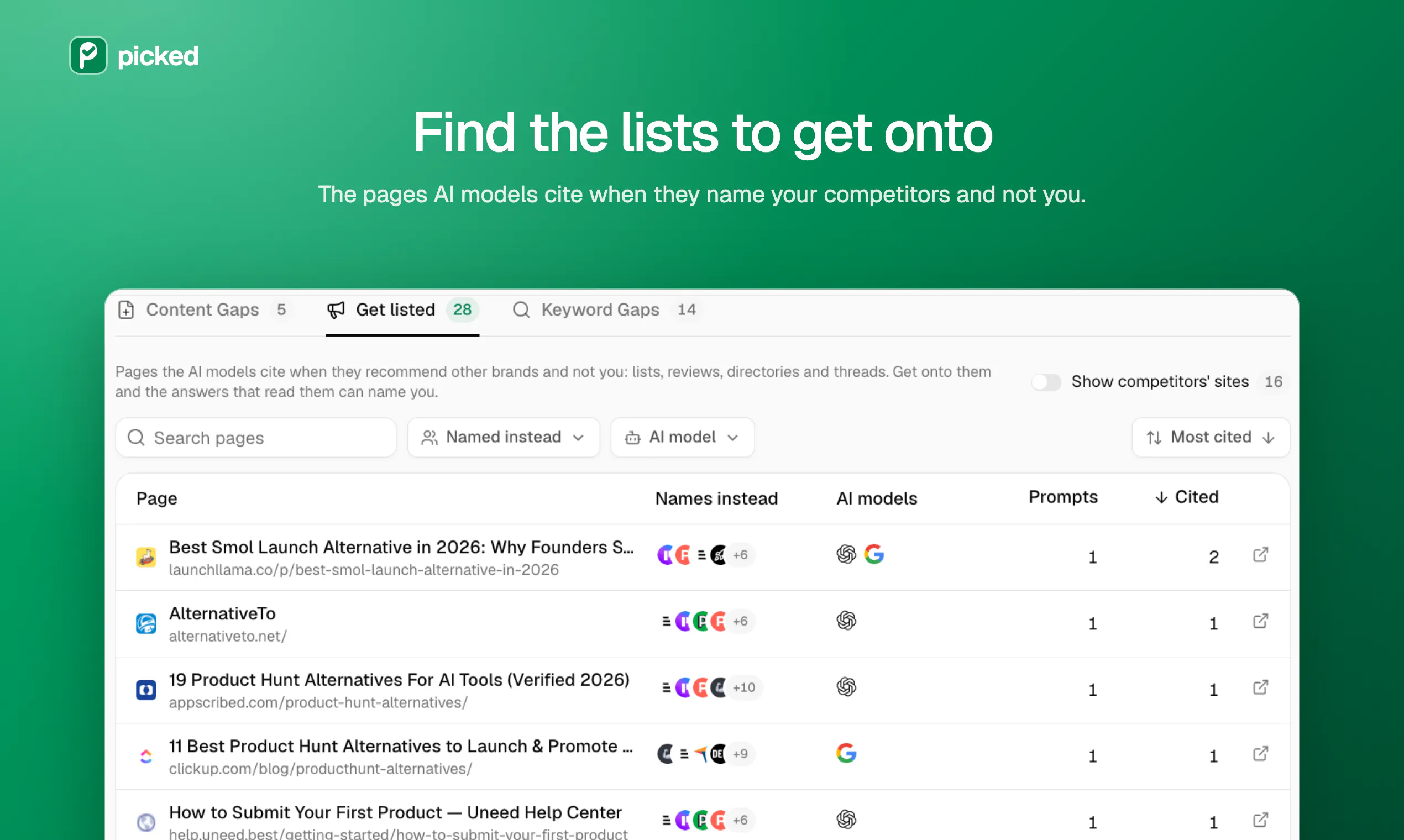Switch to the Content Gaps tab
The height and width of the screenshot is (840, 1404).
(205, 309)
